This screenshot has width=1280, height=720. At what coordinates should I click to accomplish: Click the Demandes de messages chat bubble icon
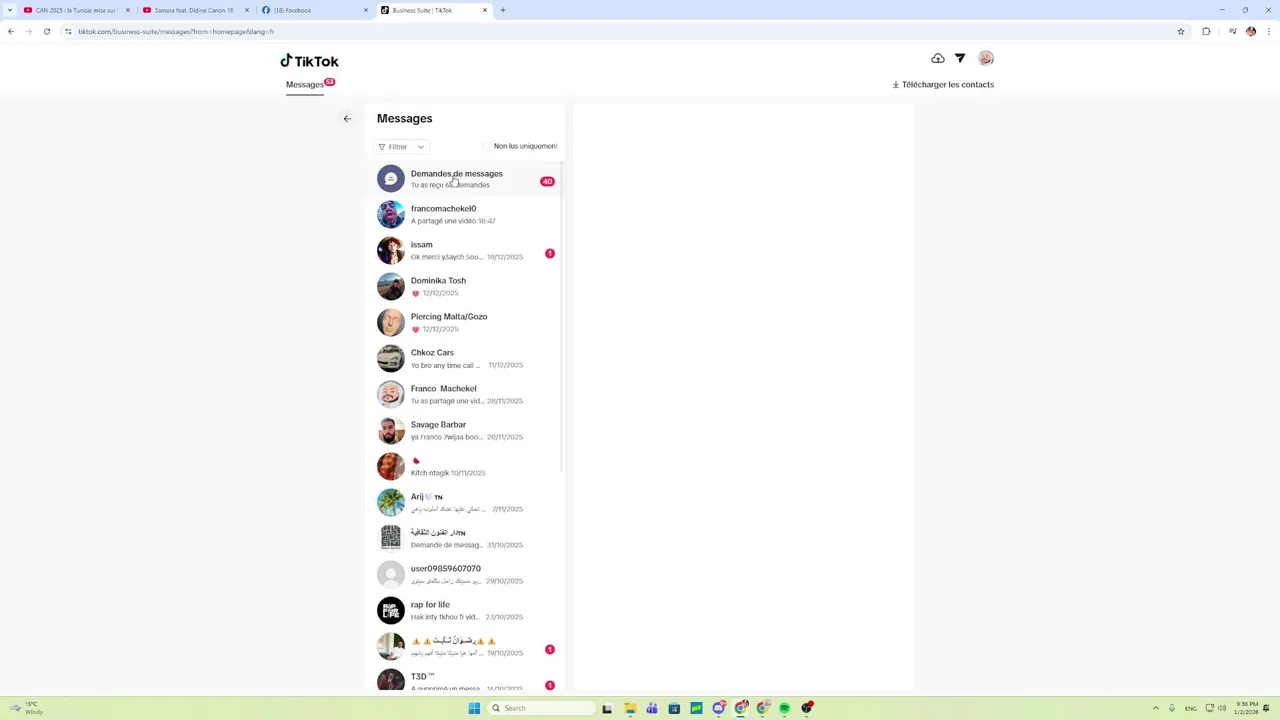tap(391, 179)
